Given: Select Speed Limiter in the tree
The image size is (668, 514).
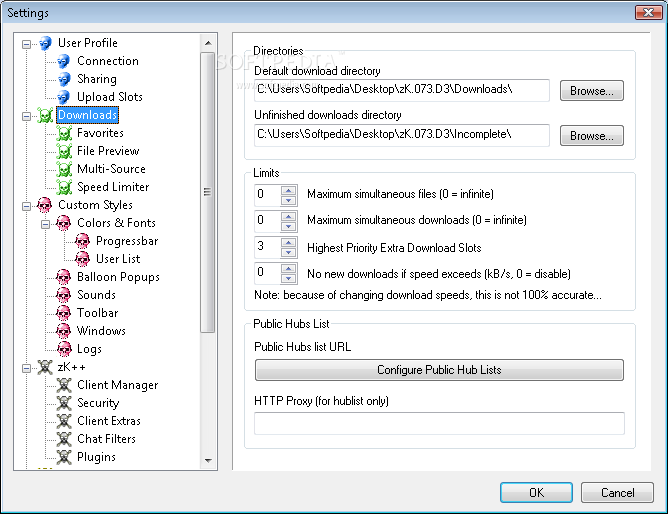Looking at the screenshot, I should (113, 187).
